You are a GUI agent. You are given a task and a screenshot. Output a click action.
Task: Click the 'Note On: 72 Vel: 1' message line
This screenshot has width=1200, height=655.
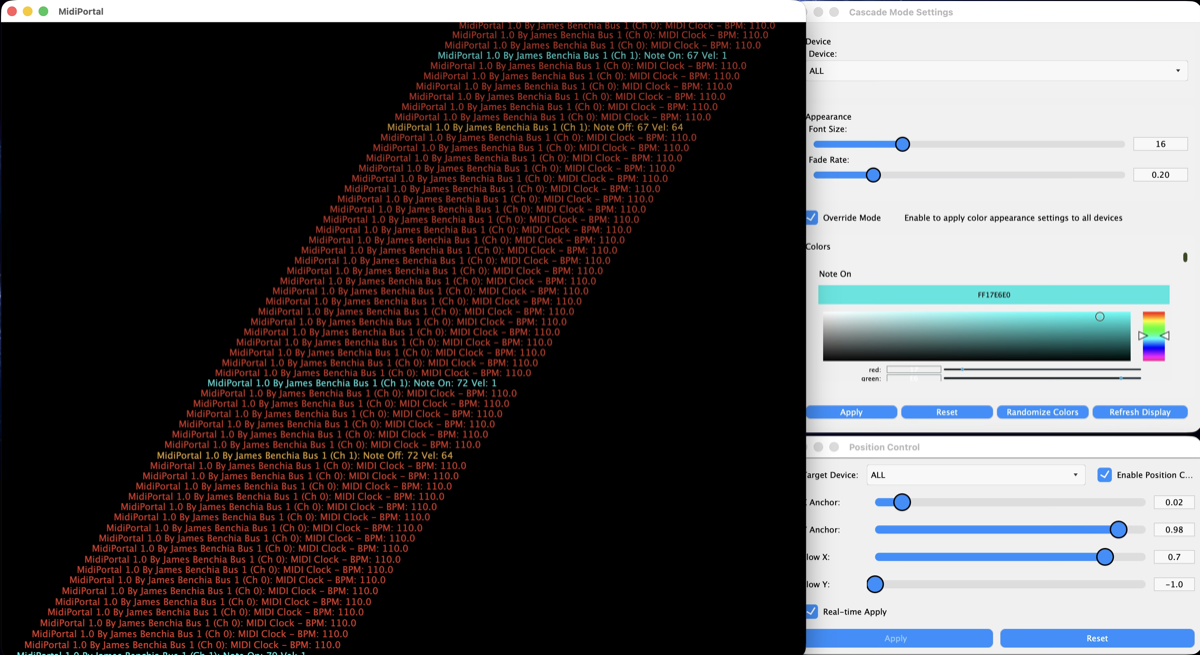[352, 383]
